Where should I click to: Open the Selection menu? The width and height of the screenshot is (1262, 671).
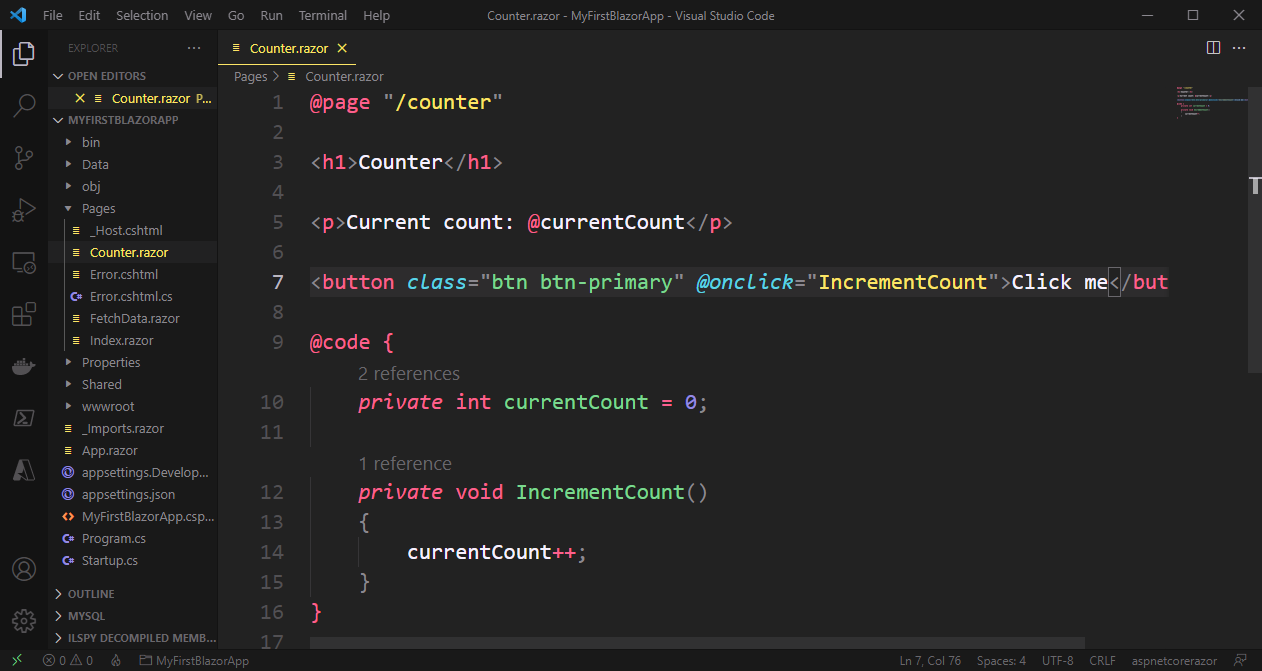(x=142, y=16)
